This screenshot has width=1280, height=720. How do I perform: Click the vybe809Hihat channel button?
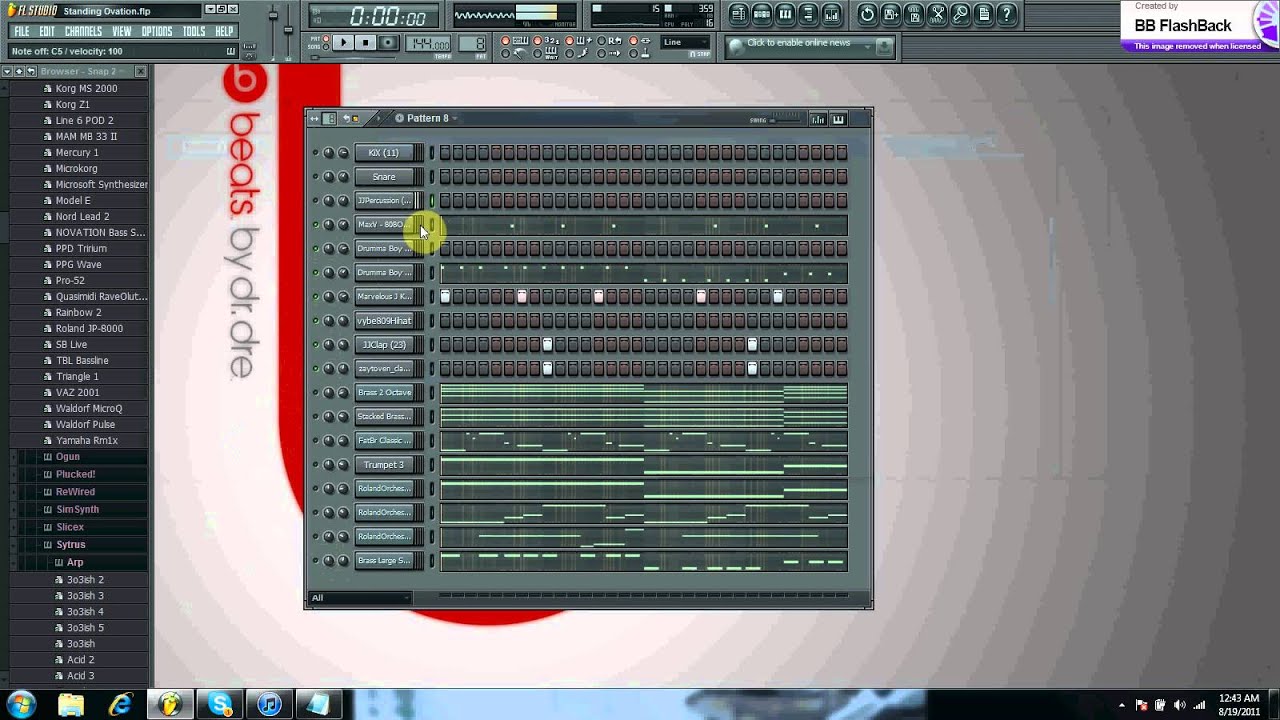pos(383,321)
